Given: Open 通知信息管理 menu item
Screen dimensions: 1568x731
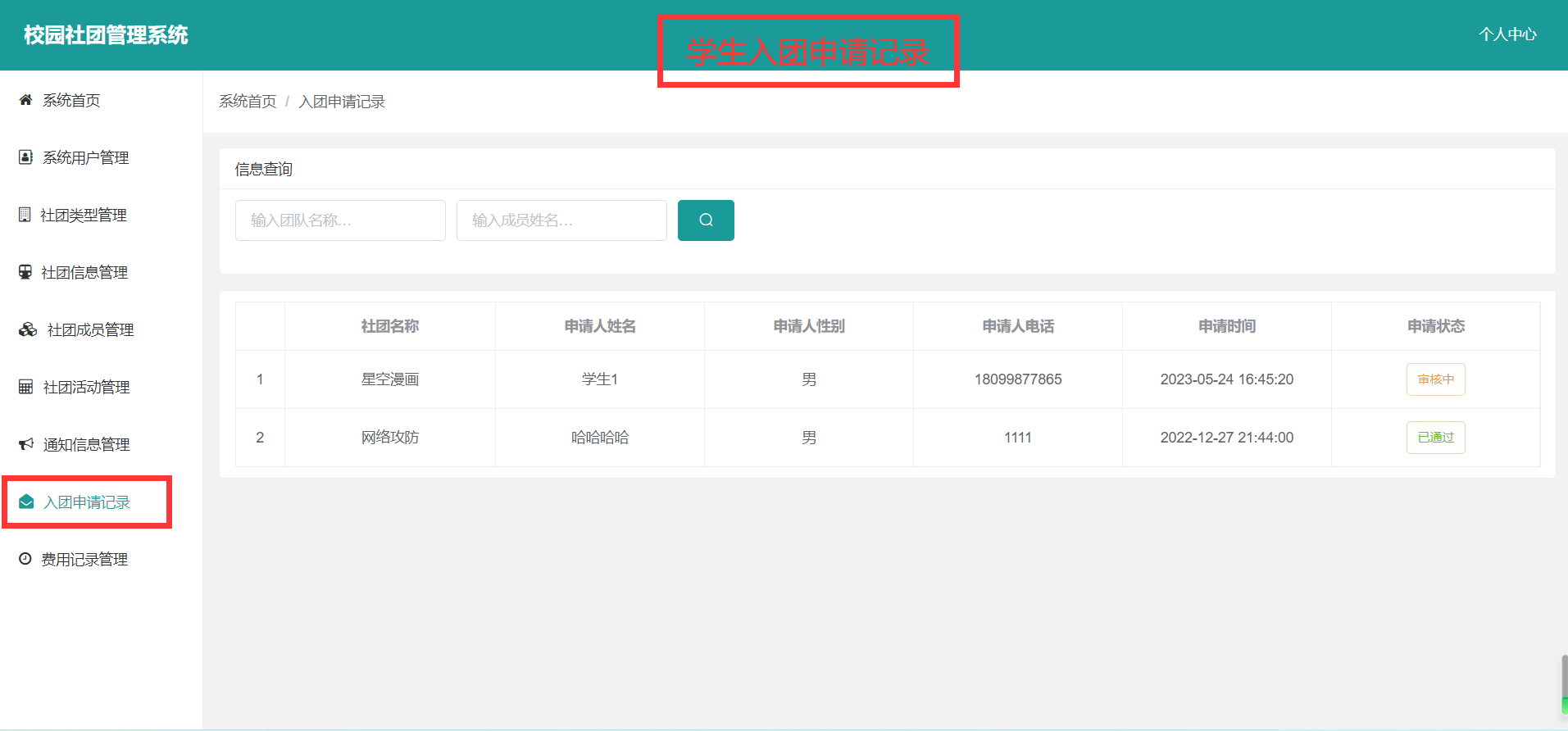Looking at the screenshot, I should [87, 444].
